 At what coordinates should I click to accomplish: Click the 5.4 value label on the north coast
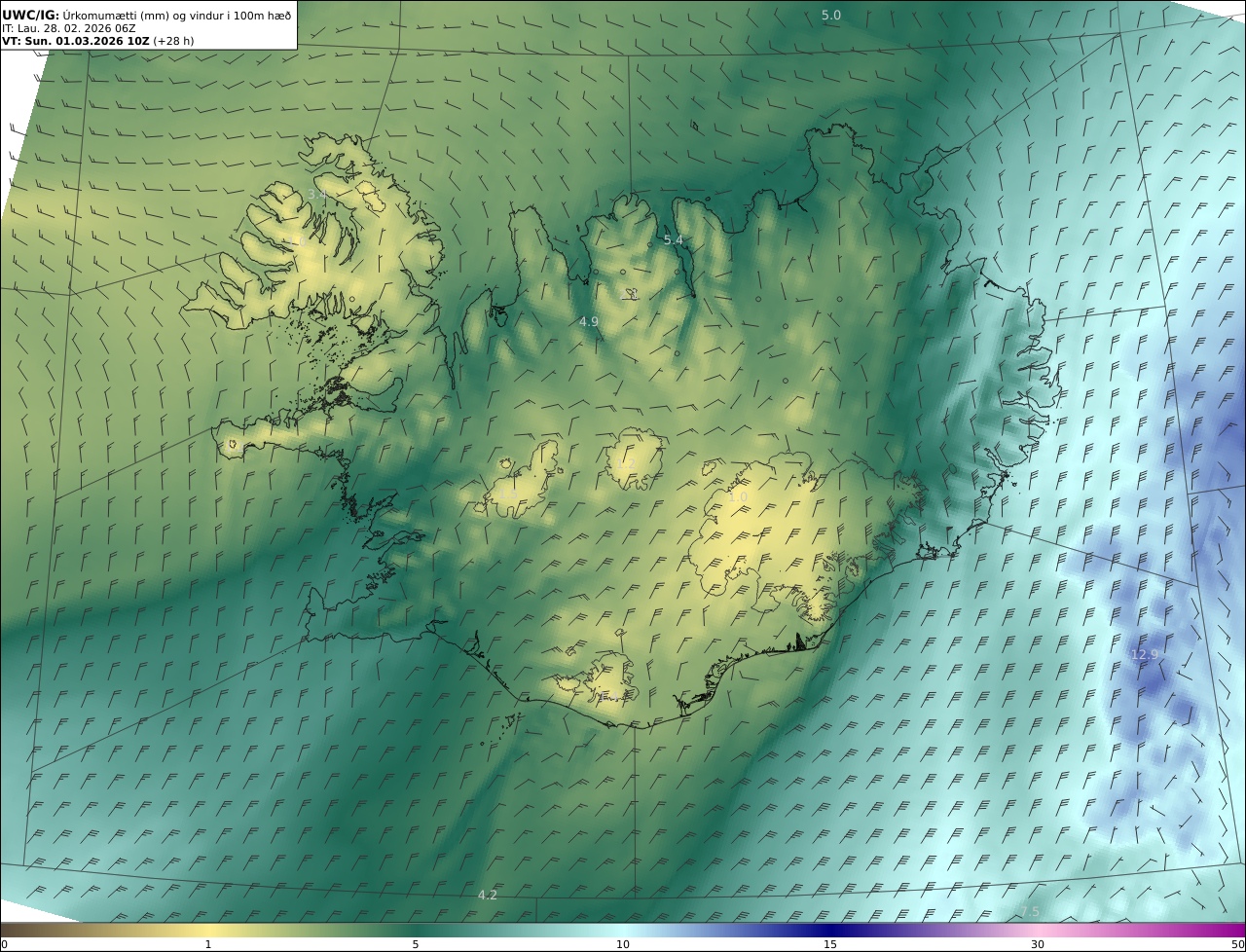674,239
